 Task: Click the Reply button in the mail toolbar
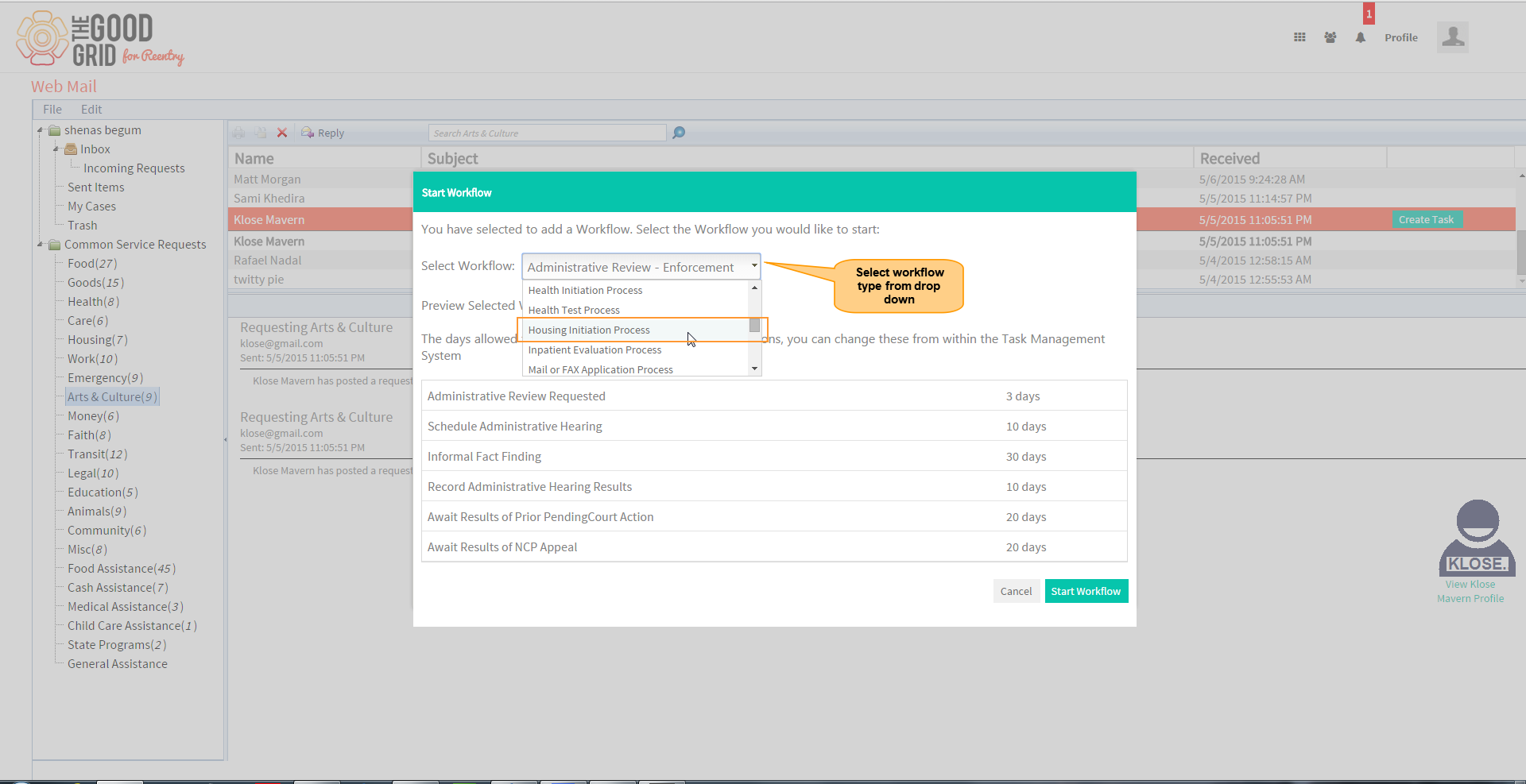(323, 133)
